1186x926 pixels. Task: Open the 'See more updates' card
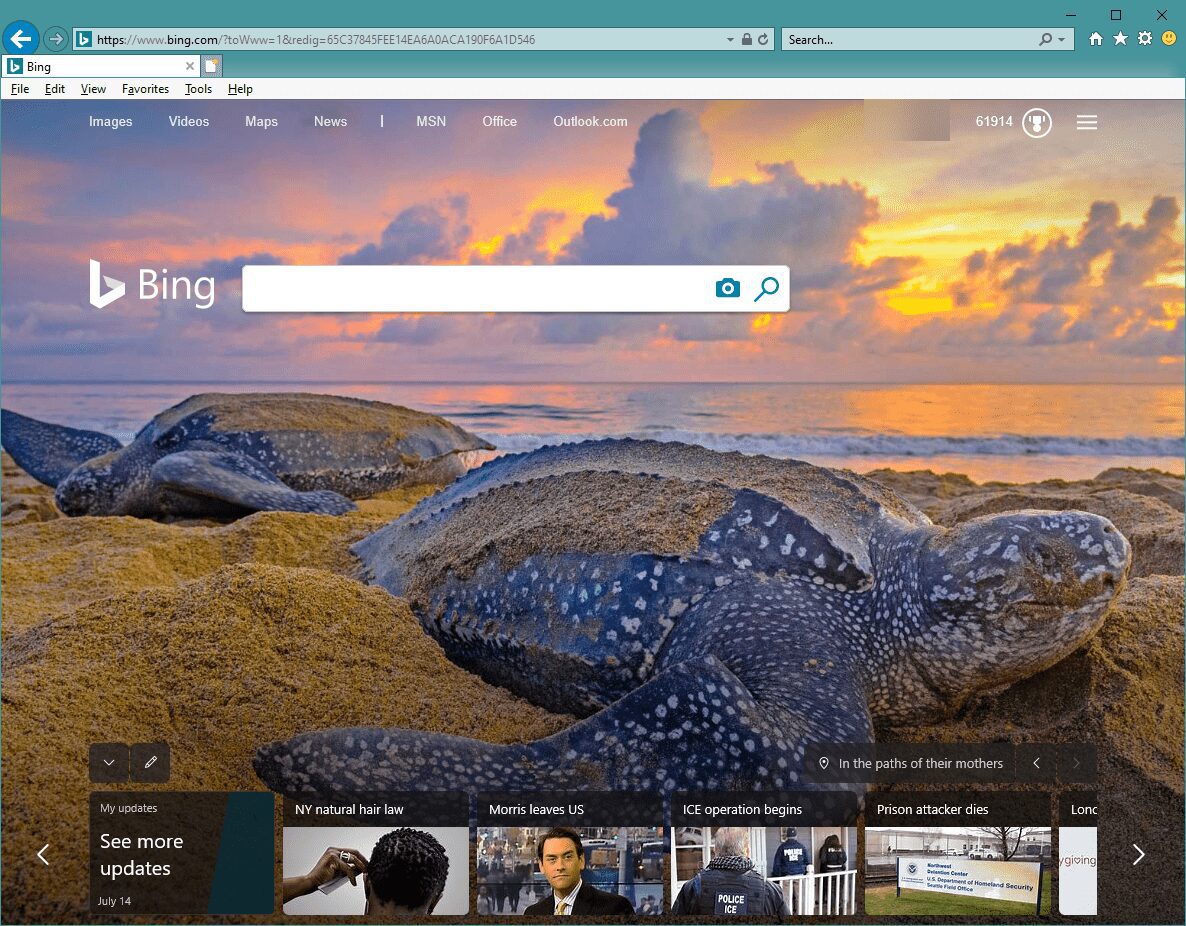point(182,853)
